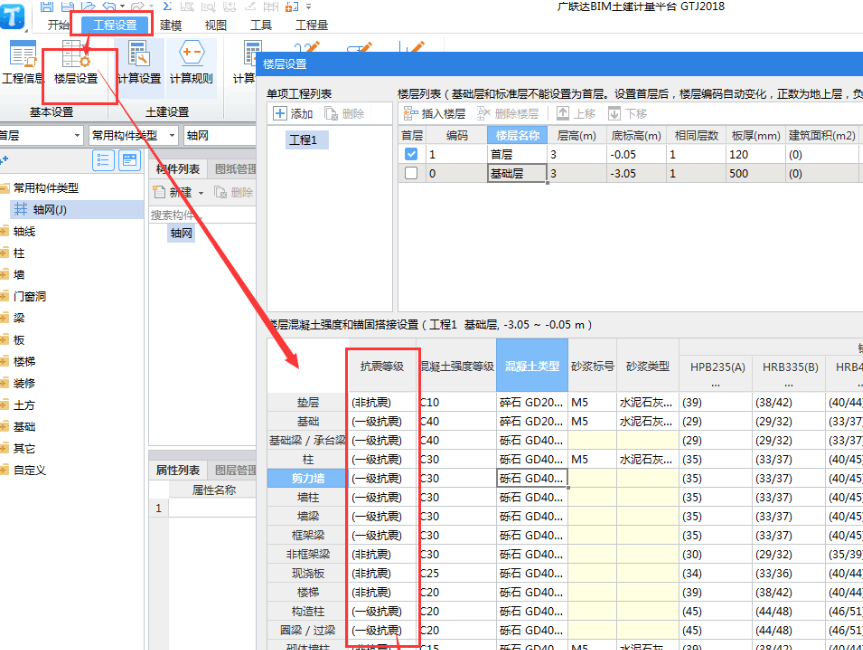863x650 pixels.
Task: Switch to the 工具 ribbon tab
Action: (x=261, y=25)
